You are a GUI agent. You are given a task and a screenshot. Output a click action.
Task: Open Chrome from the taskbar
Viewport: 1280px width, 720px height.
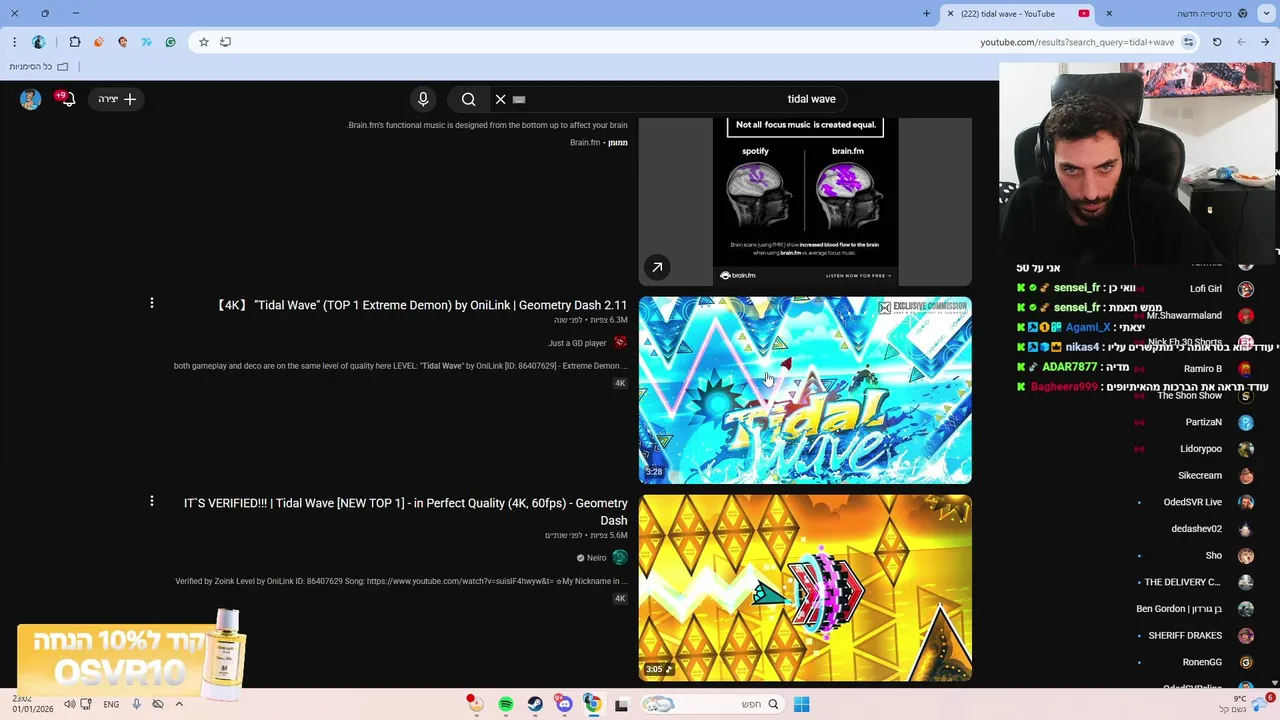(593, 705)
